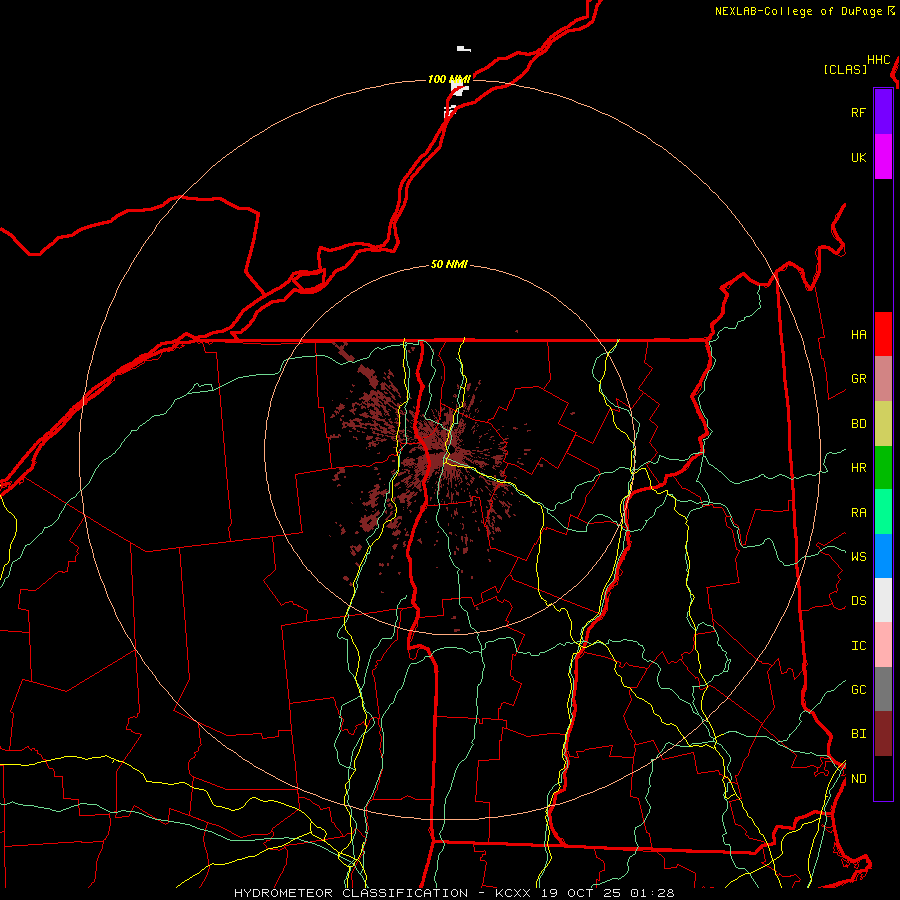Click the '50 NMI' range ring label
Image resolution: width=900 pixels, height=900 pixels.
(449, 264)
